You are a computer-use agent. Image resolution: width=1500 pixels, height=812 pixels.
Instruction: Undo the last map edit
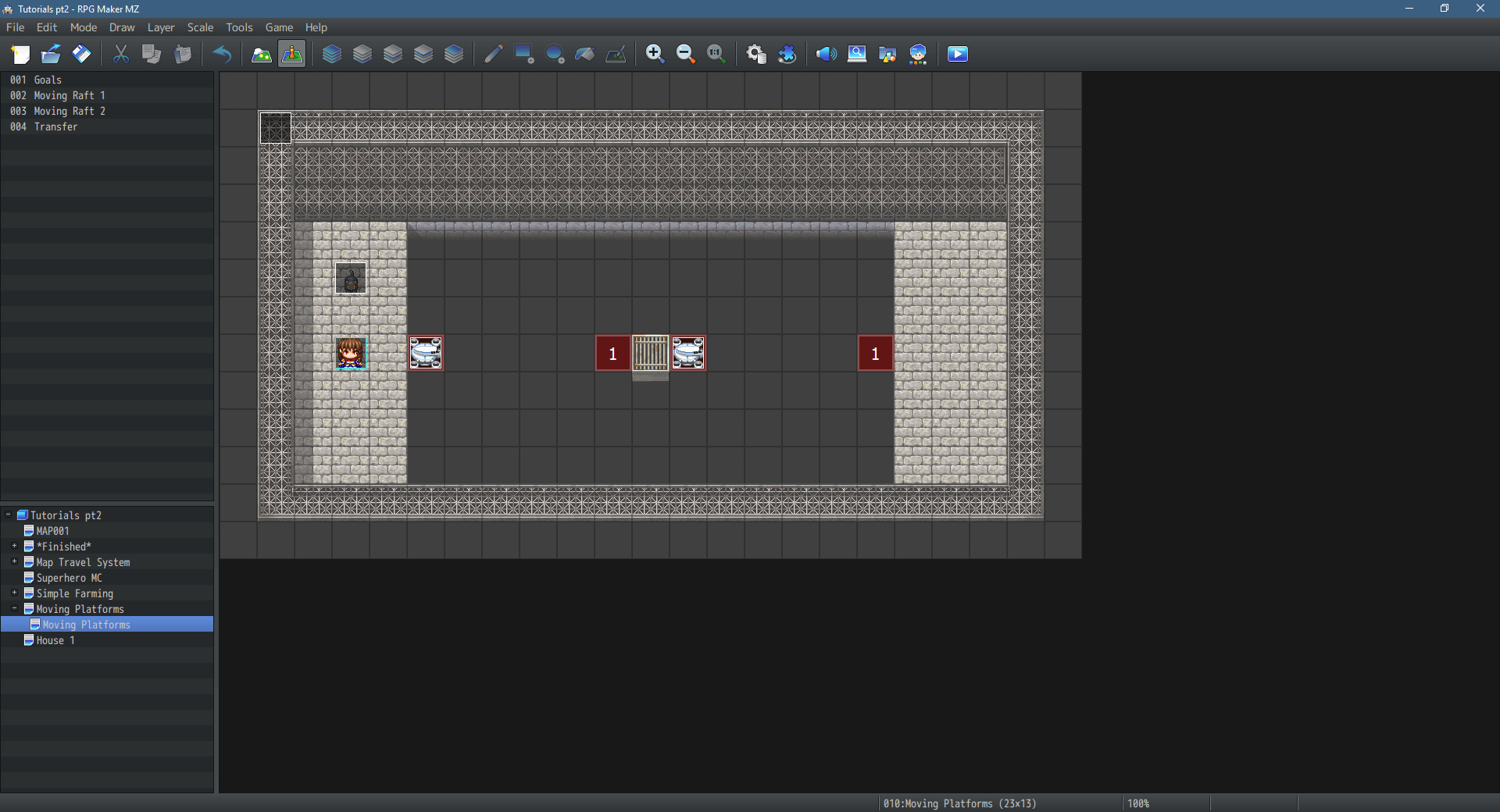[223, 54]
